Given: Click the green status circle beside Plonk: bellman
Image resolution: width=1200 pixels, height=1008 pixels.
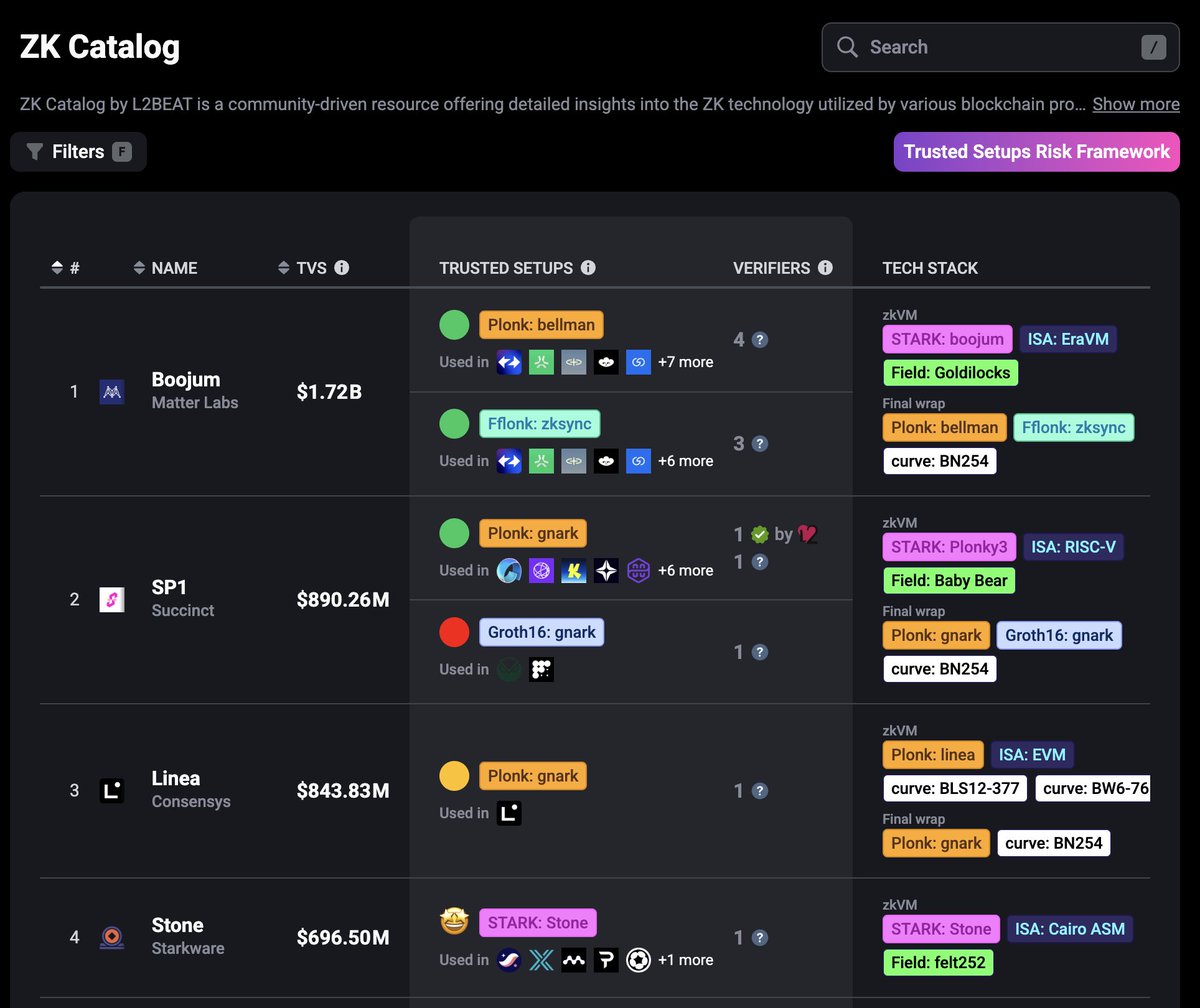Looking at the screenshot, I should point(455,325).
